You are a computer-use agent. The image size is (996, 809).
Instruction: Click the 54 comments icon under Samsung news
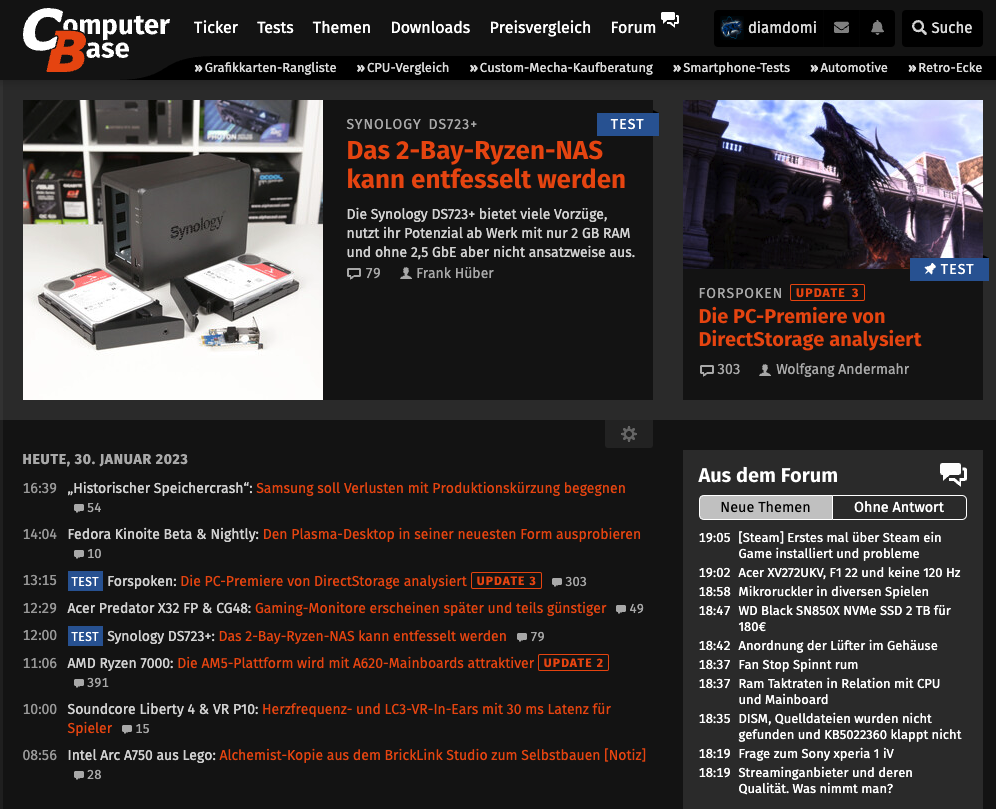(87, 507)
